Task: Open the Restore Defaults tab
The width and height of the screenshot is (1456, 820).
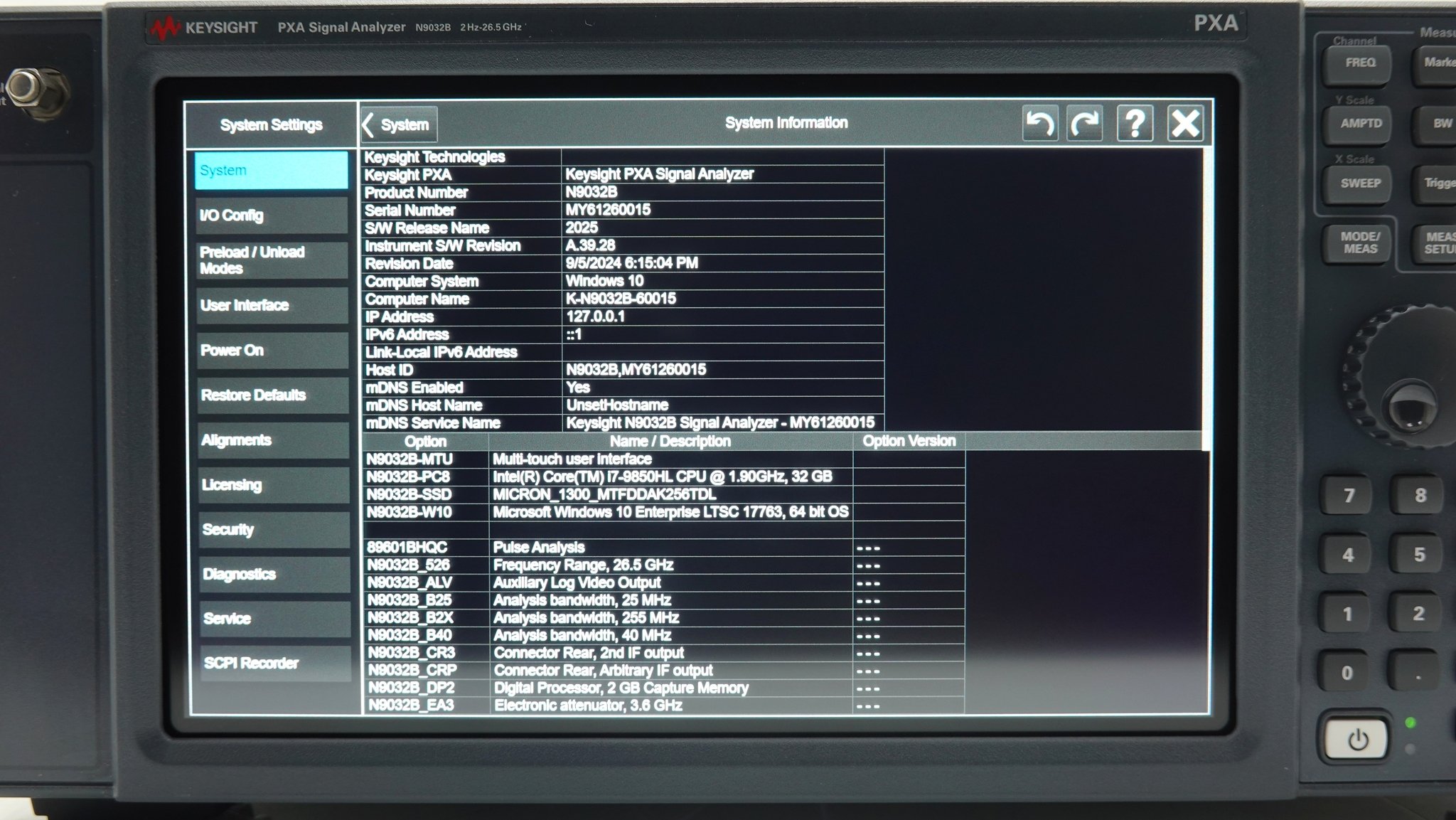Action: (273, 395)
